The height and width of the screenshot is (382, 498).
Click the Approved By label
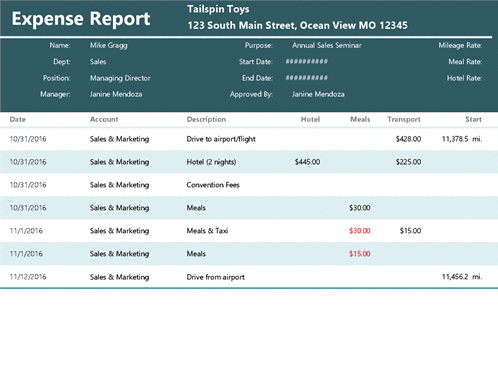pyautogui.click(x=251, y=94)
